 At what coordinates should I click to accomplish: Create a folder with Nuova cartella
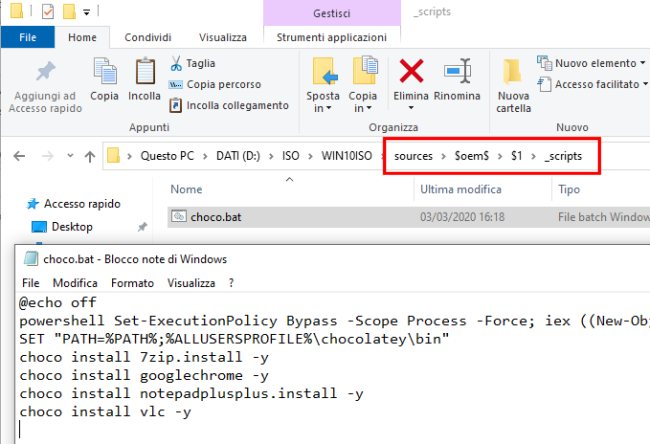click(513, 86)
